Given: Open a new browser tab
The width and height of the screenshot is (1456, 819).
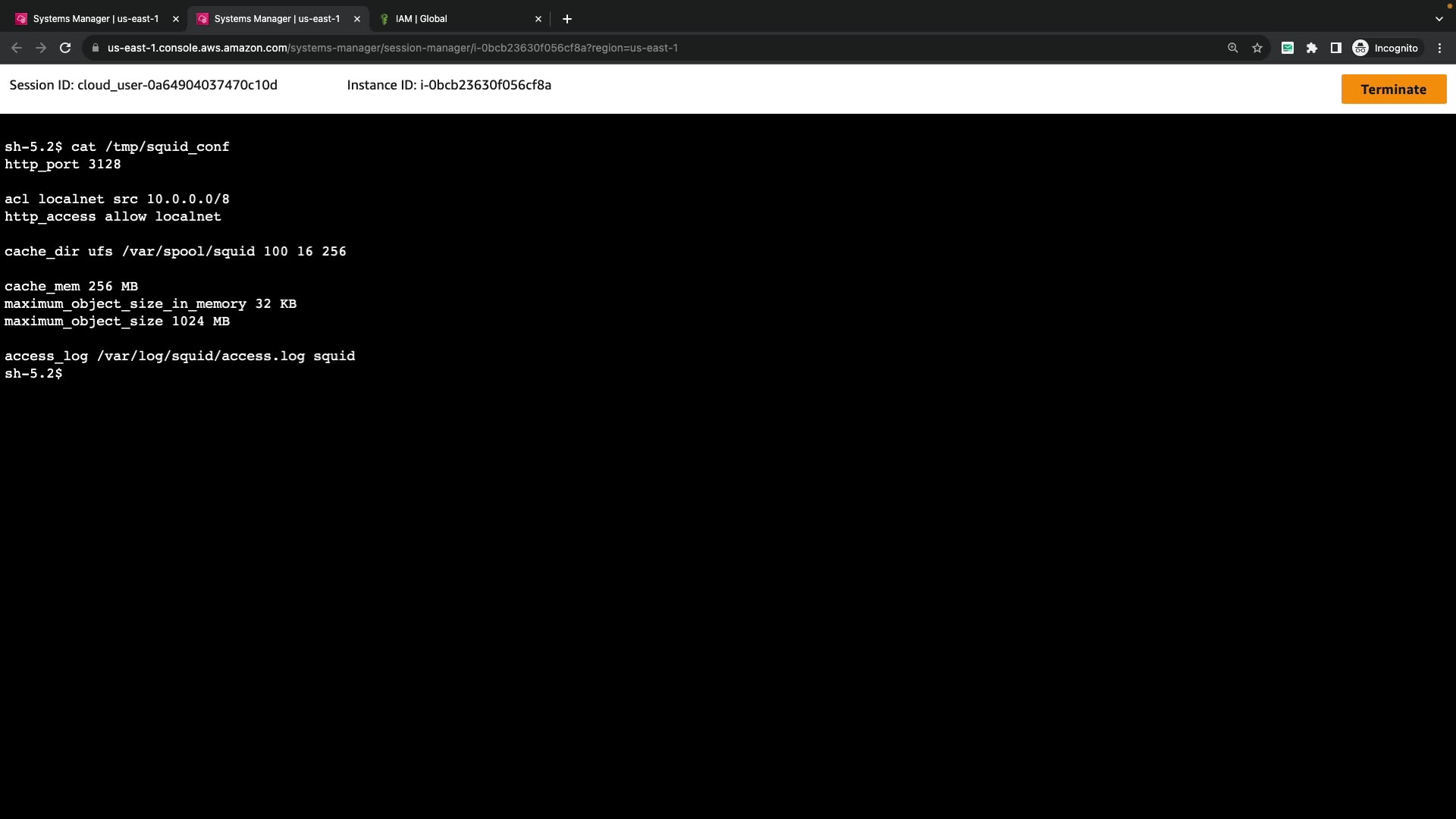Looking at the screenshot, I should [567, 19].
